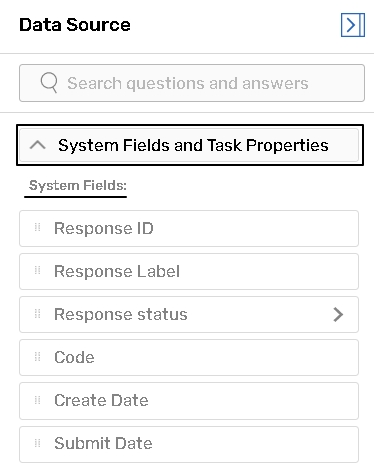Select the Response ID field
Screen dimensions: 374x476
[x=189, y=228]
